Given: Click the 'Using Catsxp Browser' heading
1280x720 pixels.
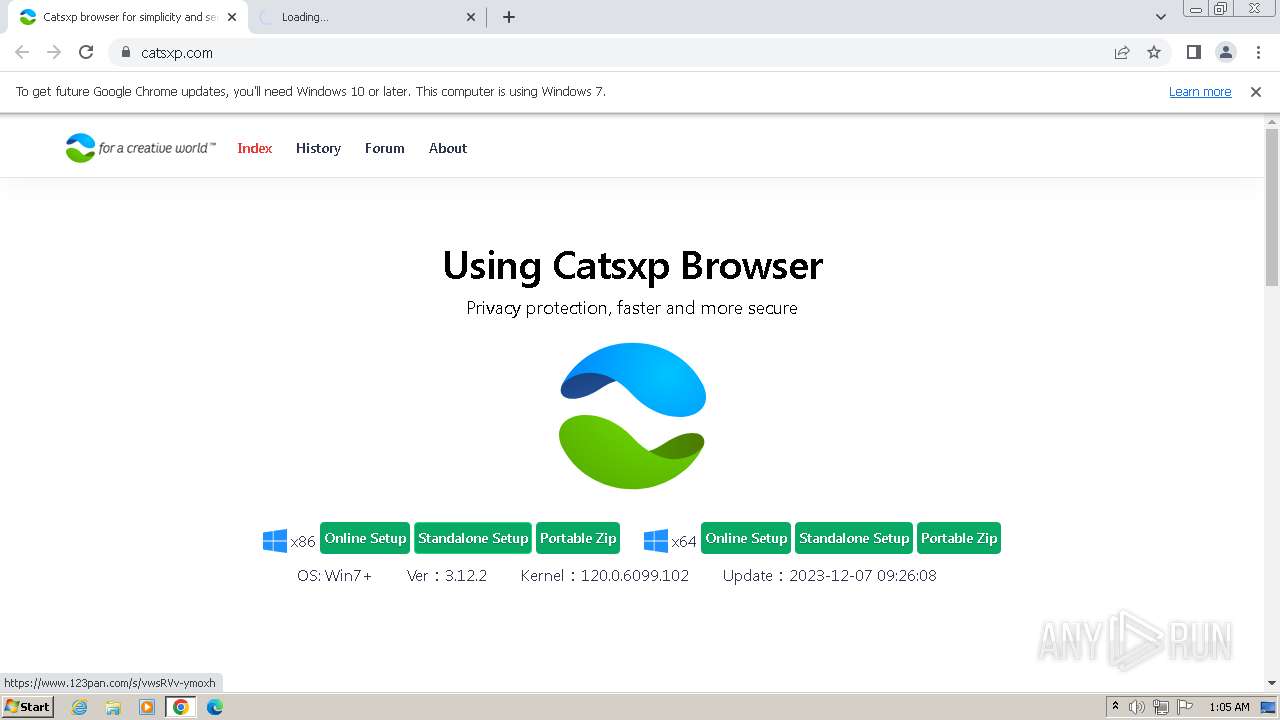Looking at the screenshot, I should (x=632, y=266).
